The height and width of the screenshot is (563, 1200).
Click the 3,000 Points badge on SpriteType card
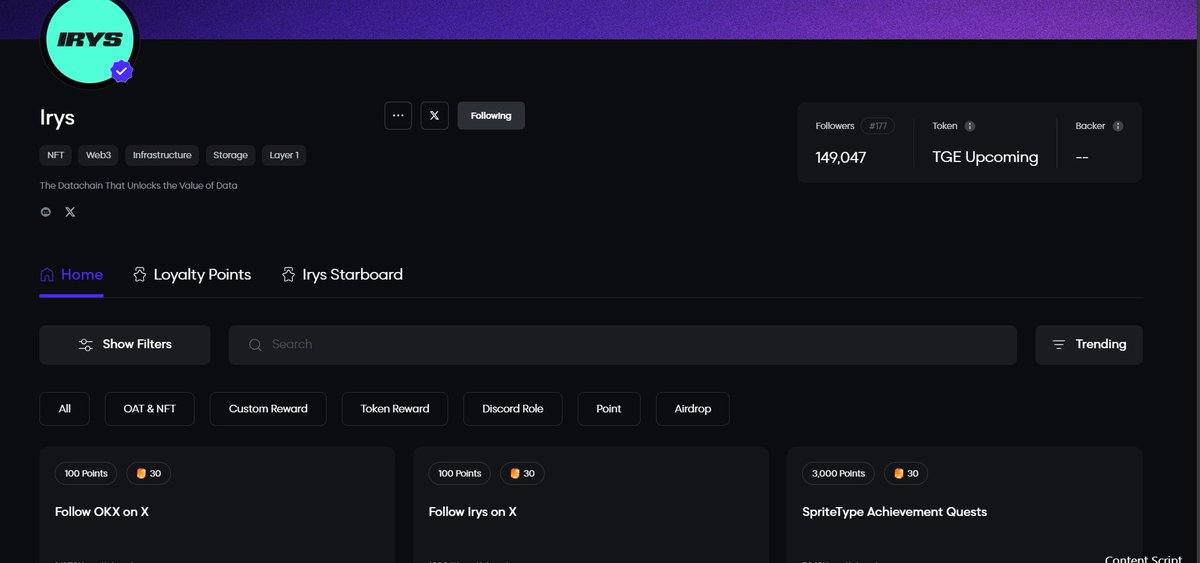[x=839, y=473]
